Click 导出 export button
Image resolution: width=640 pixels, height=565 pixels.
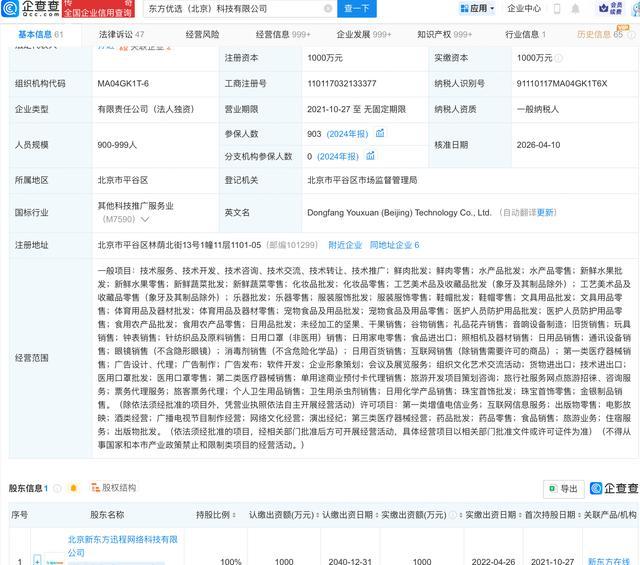tap(564, 489)
